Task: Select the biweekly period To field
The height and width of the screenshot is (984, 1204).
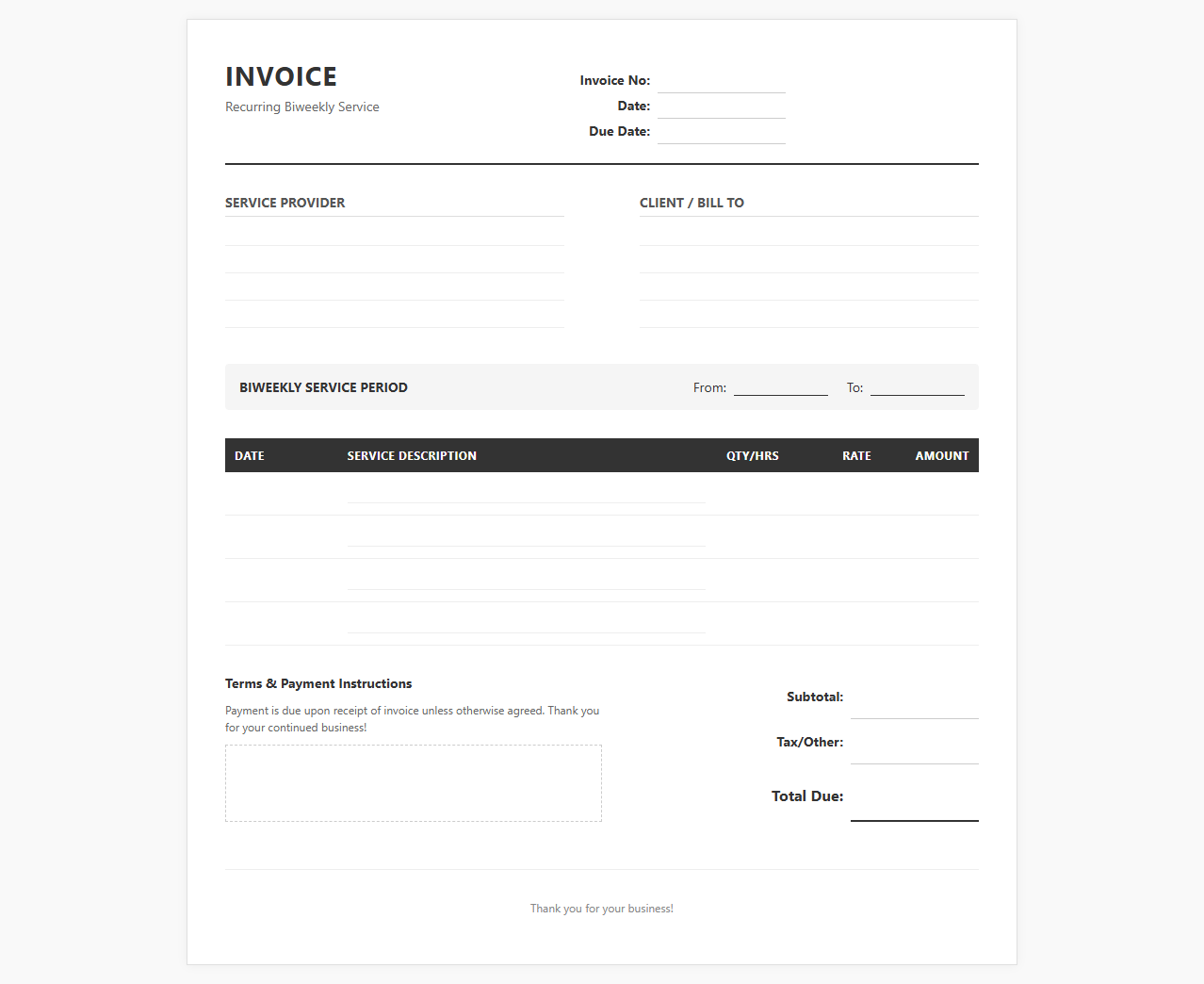Action: coord(918,387)
